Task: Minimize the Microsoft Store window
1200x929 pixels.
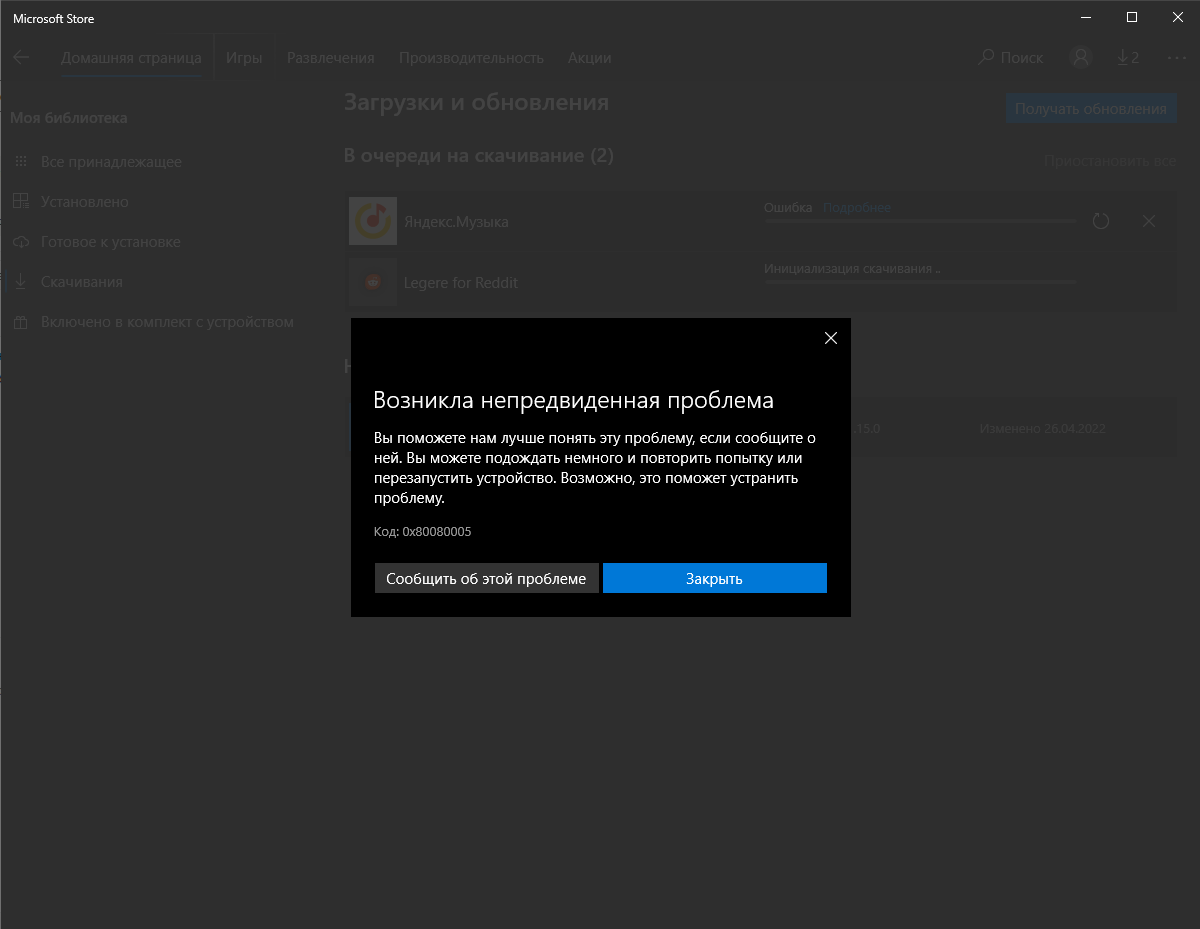Action: coord(1085,17)
